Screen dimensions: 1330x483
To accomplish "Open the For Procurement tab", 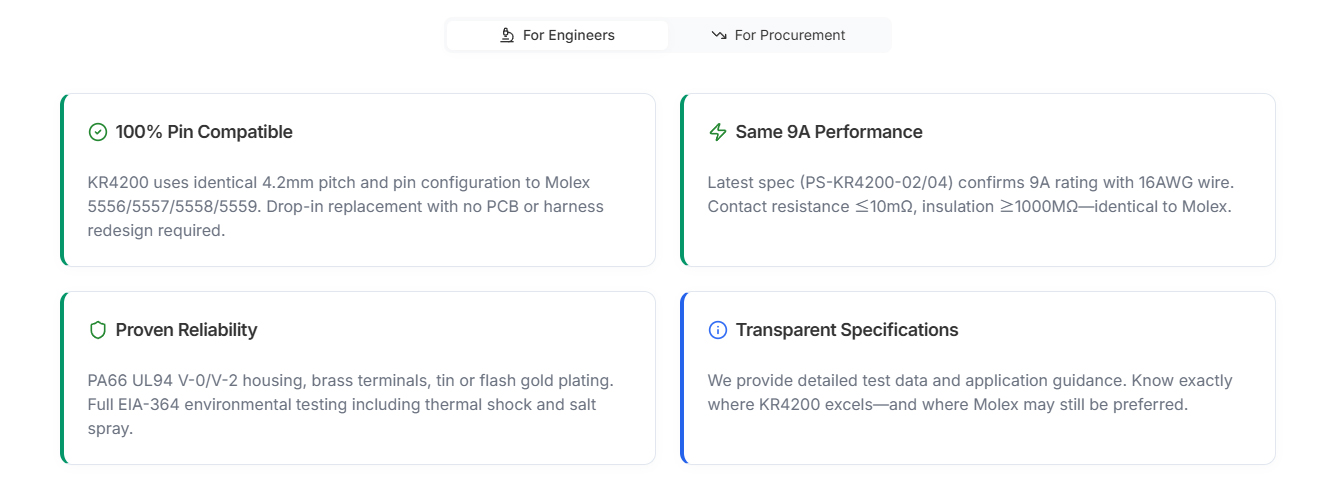I will click(778, 35).
